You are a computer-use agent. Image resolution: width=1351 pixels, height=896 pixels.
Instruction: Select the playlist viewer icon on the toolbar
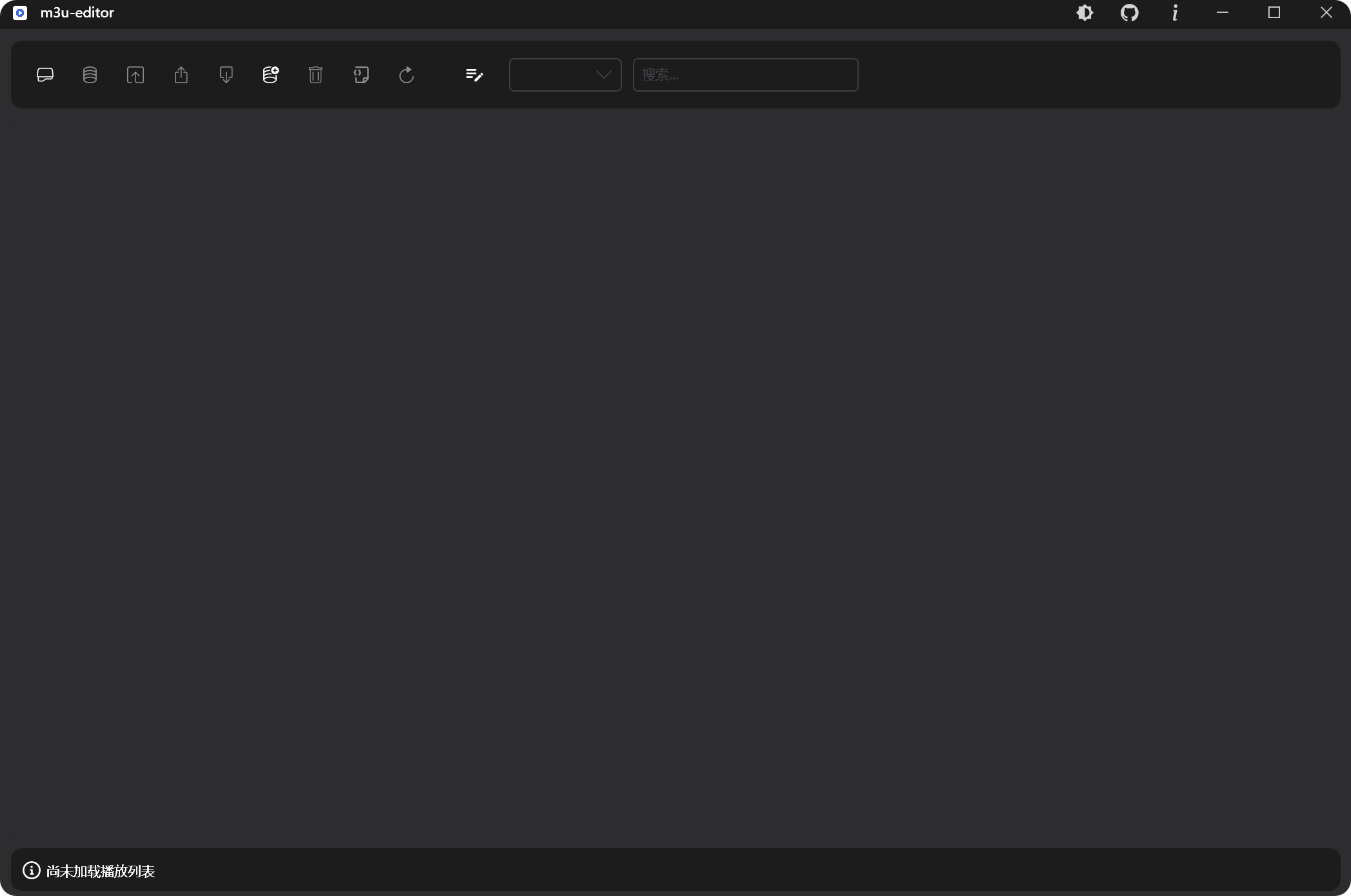click(x=45, y=74)
